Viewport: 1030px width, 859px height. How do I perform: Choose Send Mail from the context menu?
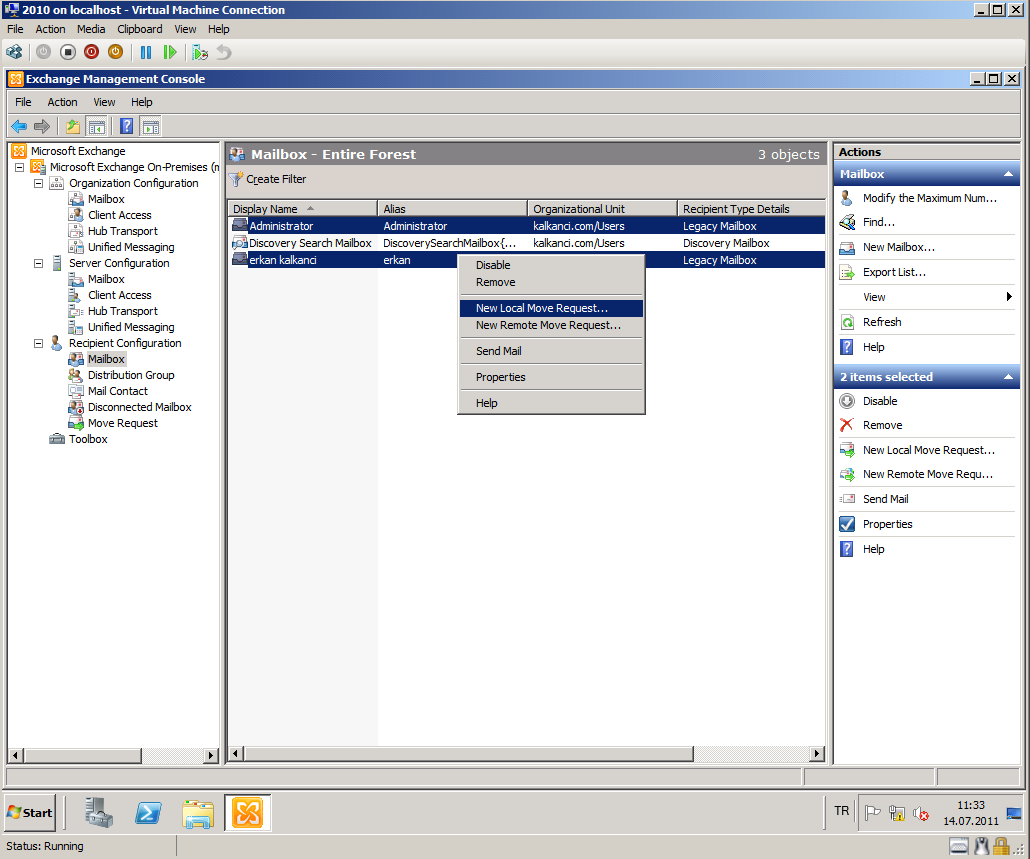(550, 351)
